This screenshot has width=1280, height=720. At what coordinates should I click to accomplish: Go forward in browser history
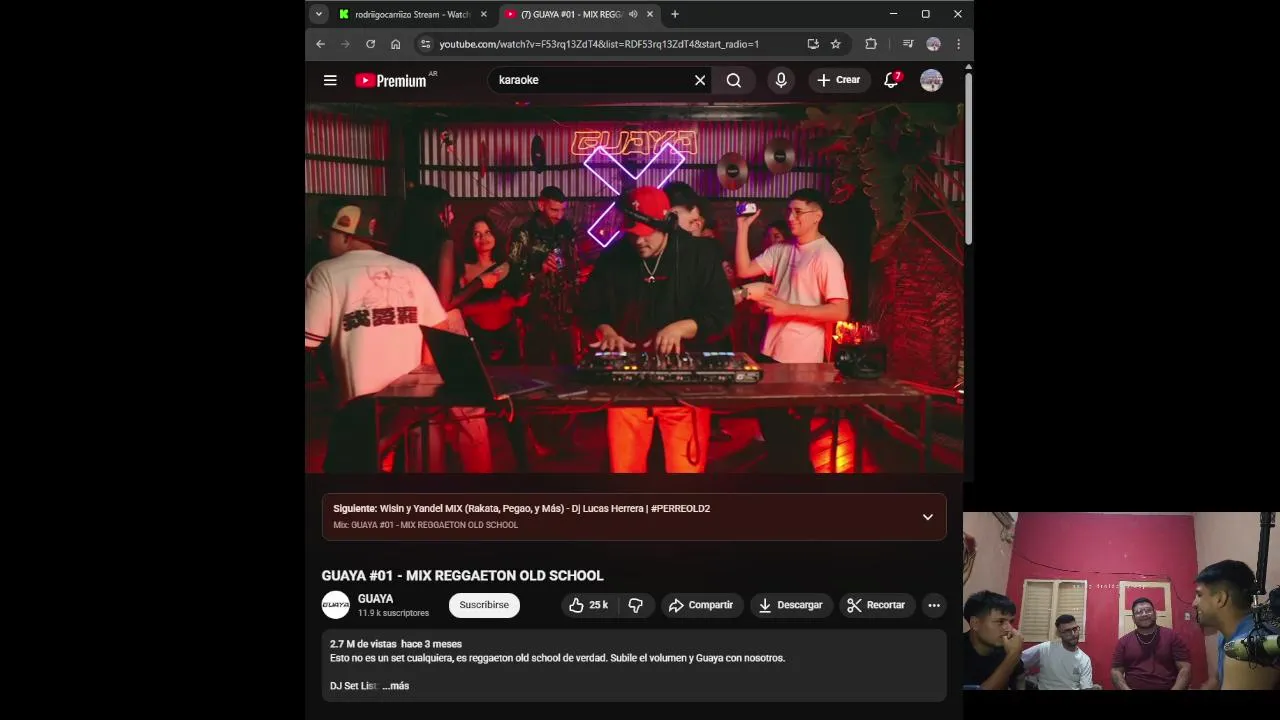pyautogui.click(x=345, y=44)
